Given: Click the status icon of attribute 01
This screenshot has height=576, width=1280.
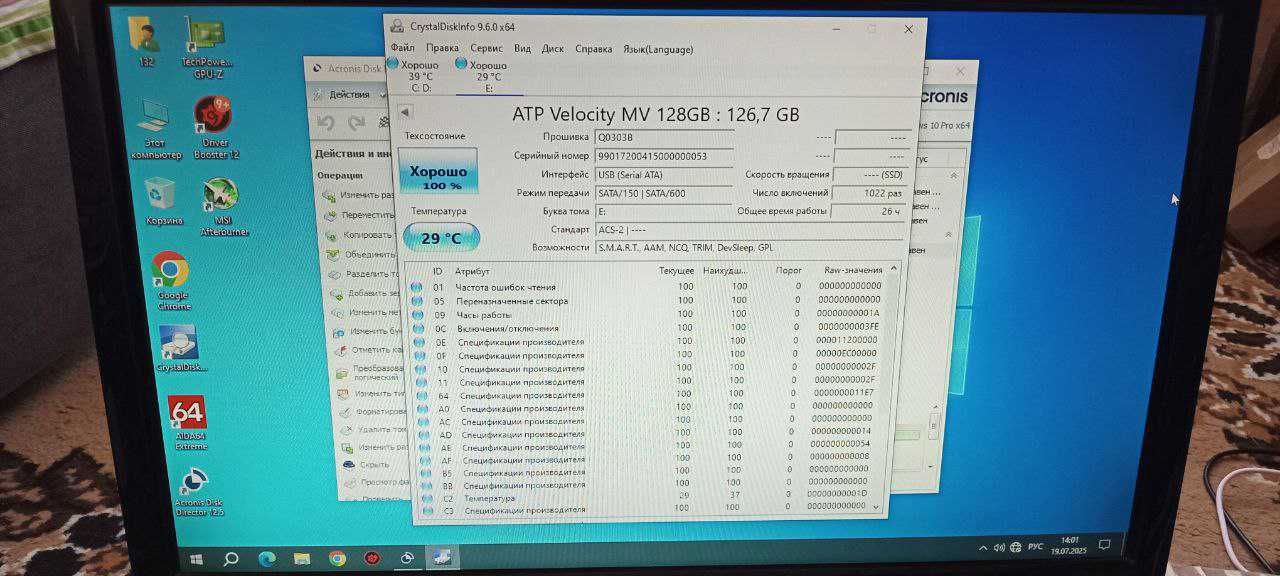Looking at the screenshot, I should tap(417, 287).
